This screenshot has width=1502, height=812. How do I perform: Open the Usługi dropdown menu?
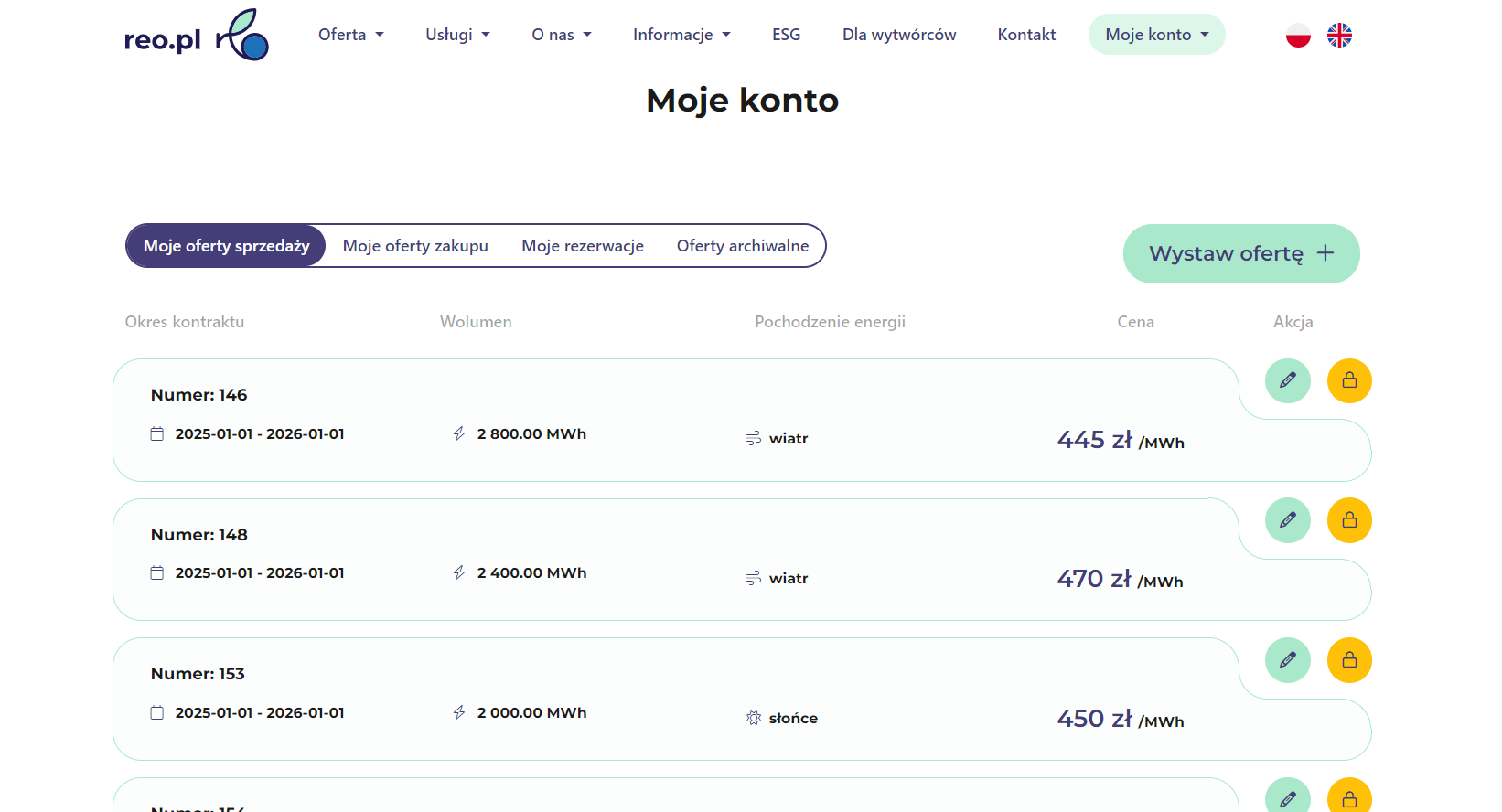tap(457, 35)
